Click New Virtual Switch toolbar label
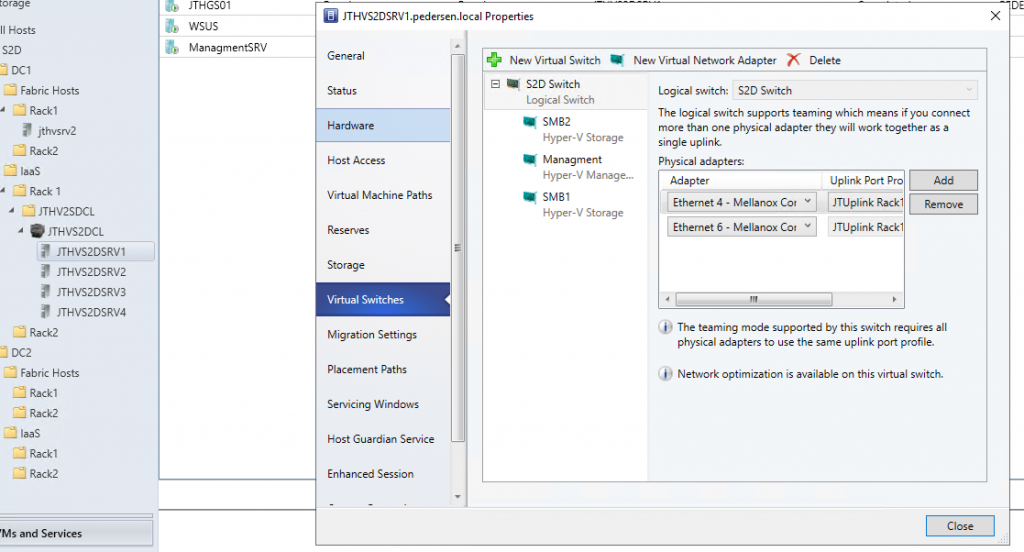 point(554,60)
